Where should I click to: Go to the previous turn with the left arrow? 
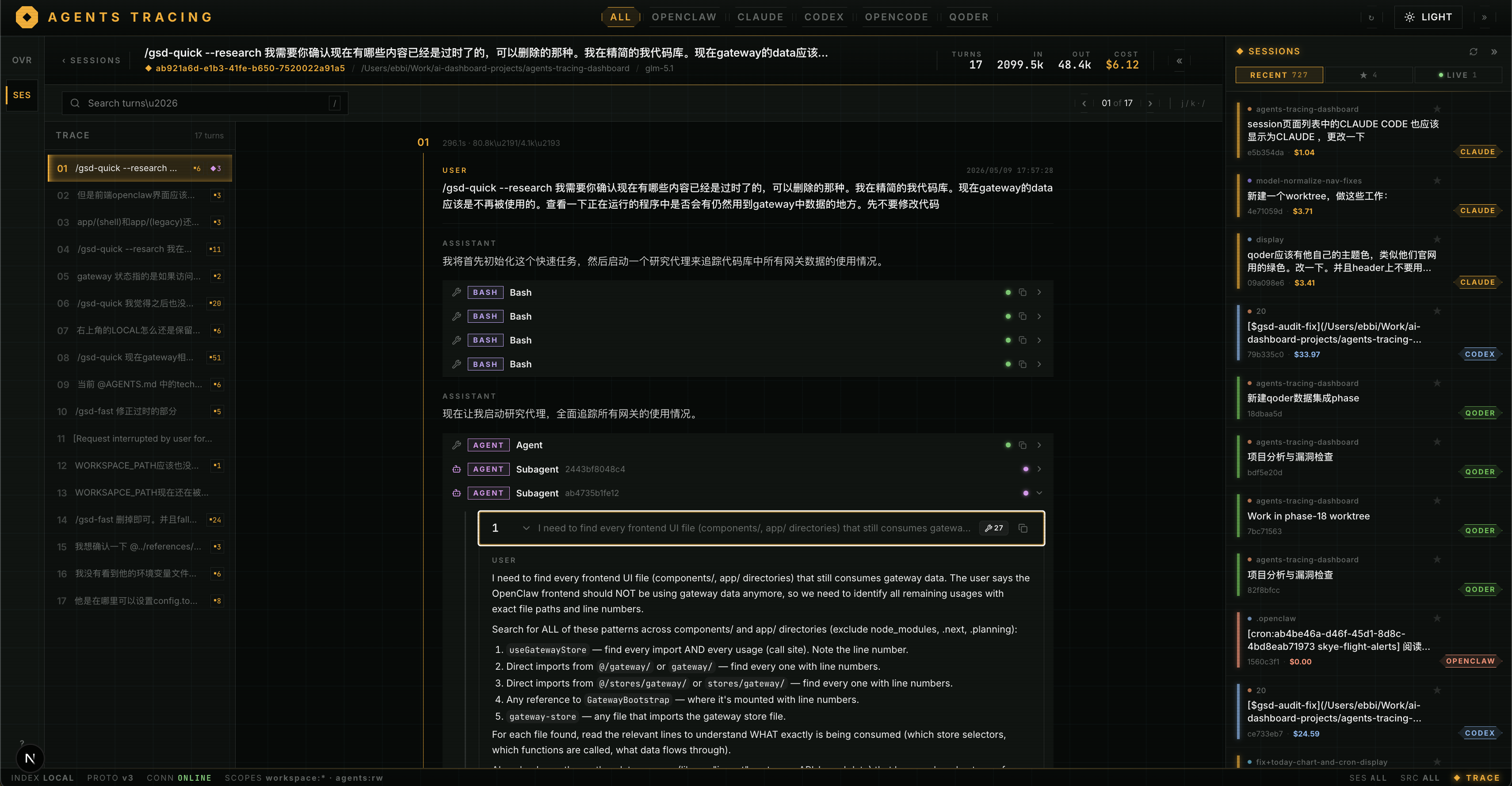1084,103
